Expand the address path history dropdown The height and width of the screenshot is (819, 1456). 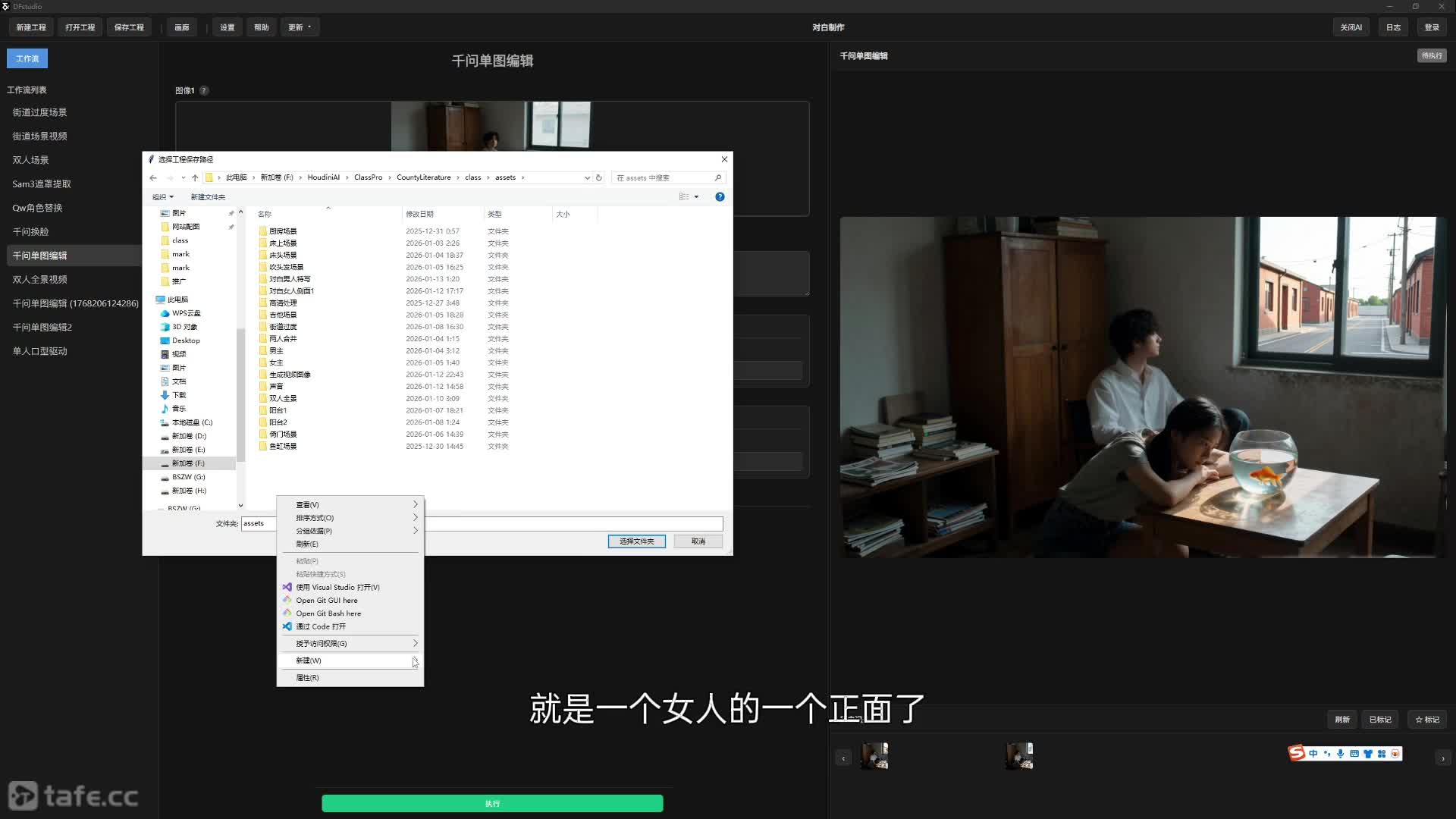(587, 177)
